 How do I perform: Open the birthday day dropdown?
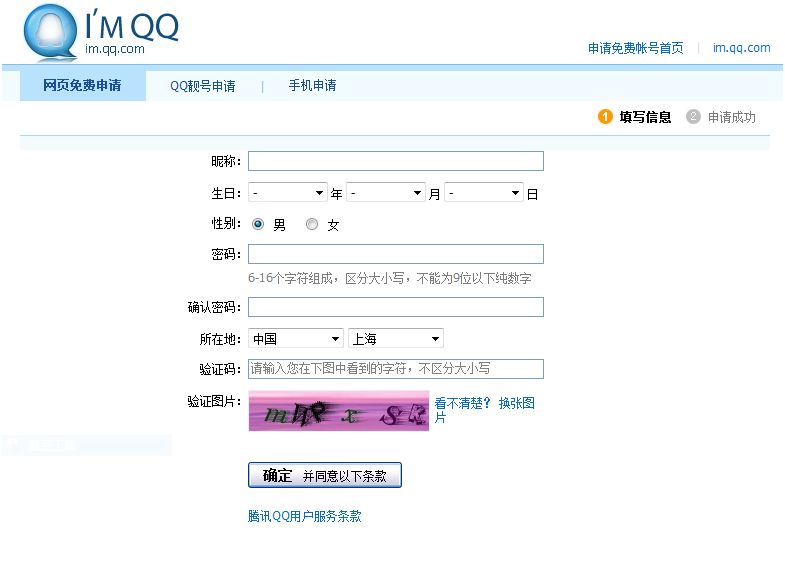click(484, 193)
